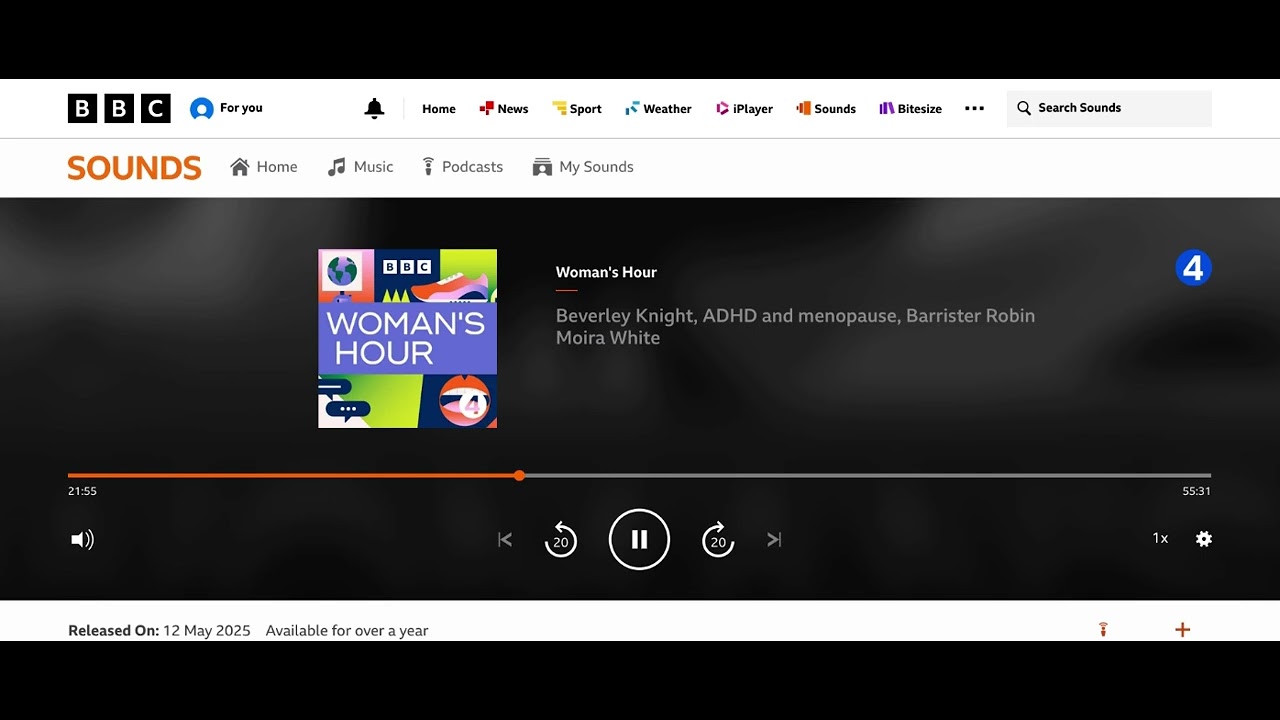Select the Sounds Home tab
1280x720 pixels.
pos(264,167)
